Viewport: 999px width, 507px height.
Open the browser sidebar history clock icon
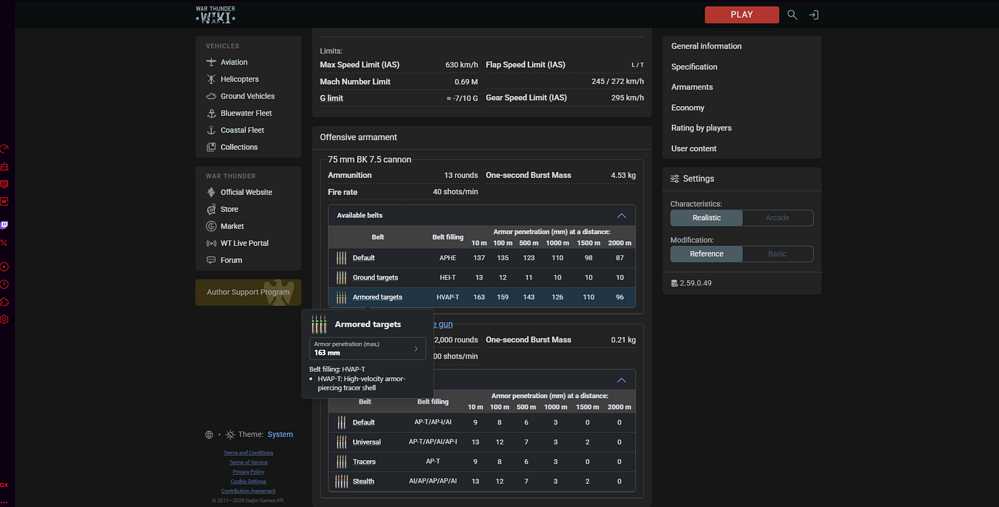(x=4, y=285)
